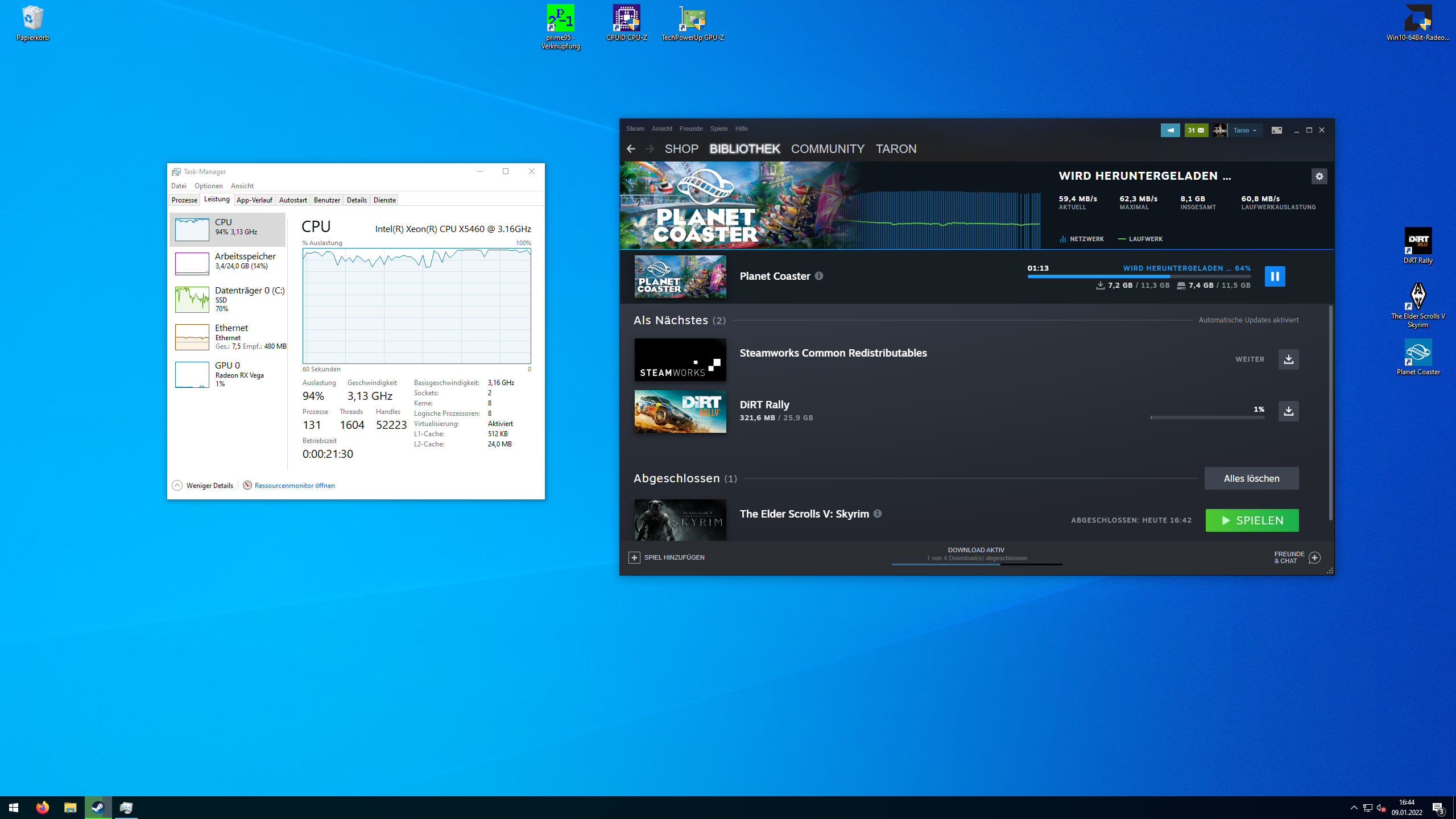Viewport: 1456px width, 819px height.
Task: Open the Taron account dropdown
Action: click(1245, 130)
